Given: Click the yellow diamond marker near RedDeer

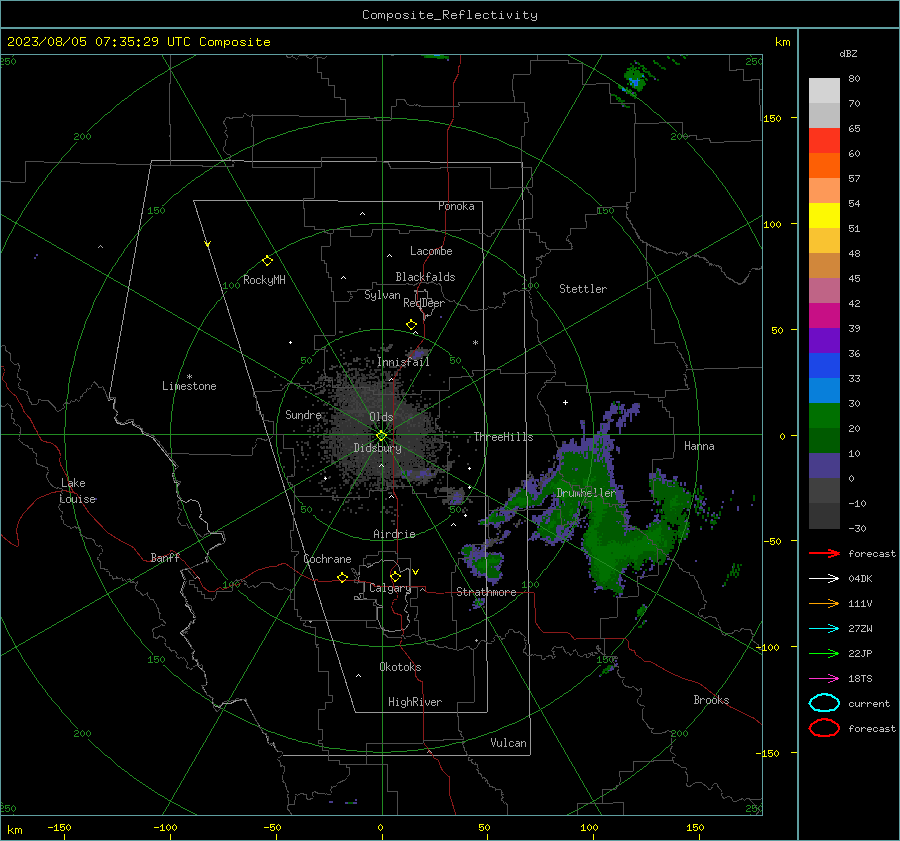Looking at the screenshot, I should (411, 325).
